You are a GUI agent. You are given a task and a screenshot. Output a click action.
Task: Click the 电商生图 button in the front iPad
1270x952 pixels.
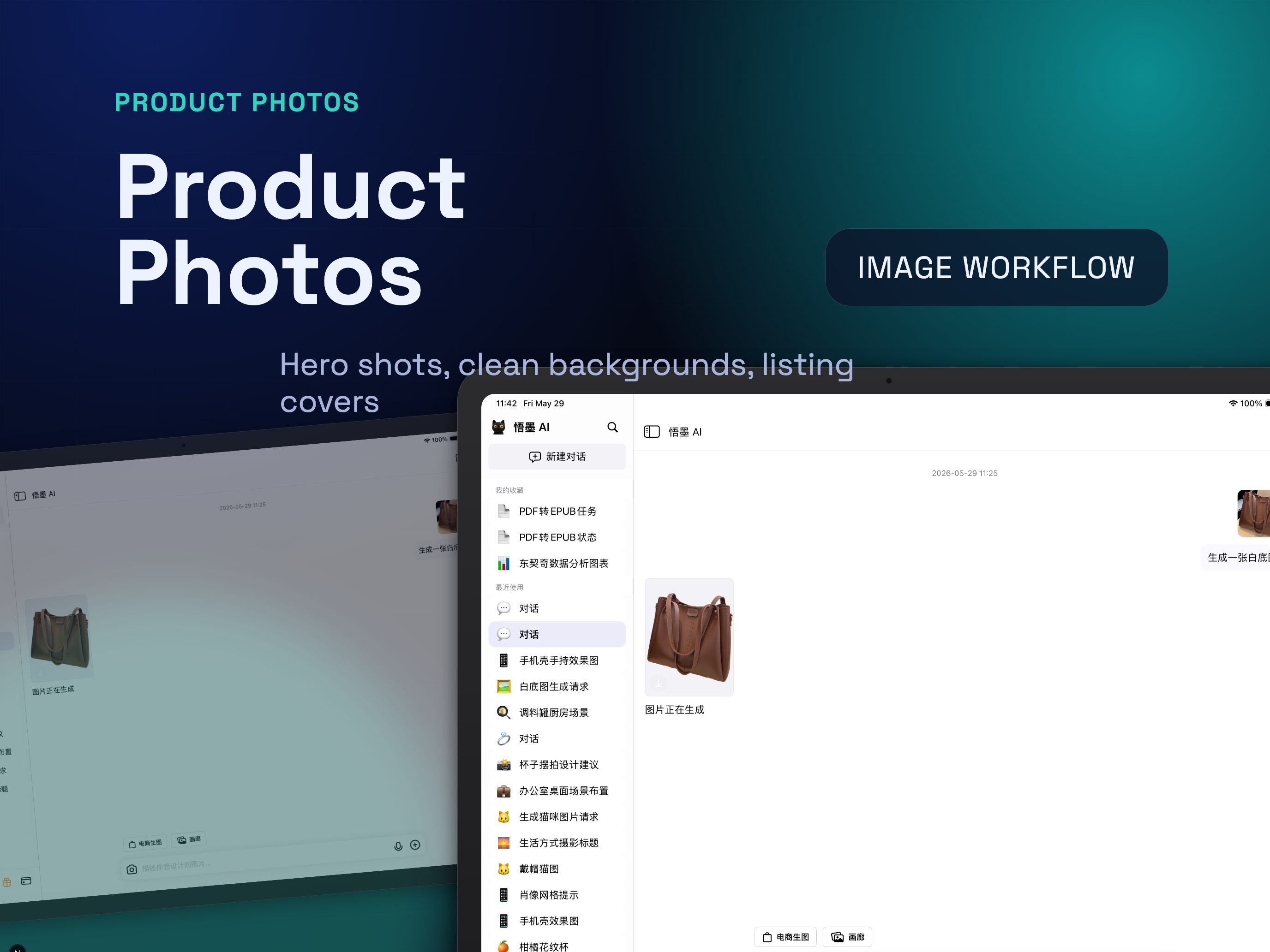785,937
